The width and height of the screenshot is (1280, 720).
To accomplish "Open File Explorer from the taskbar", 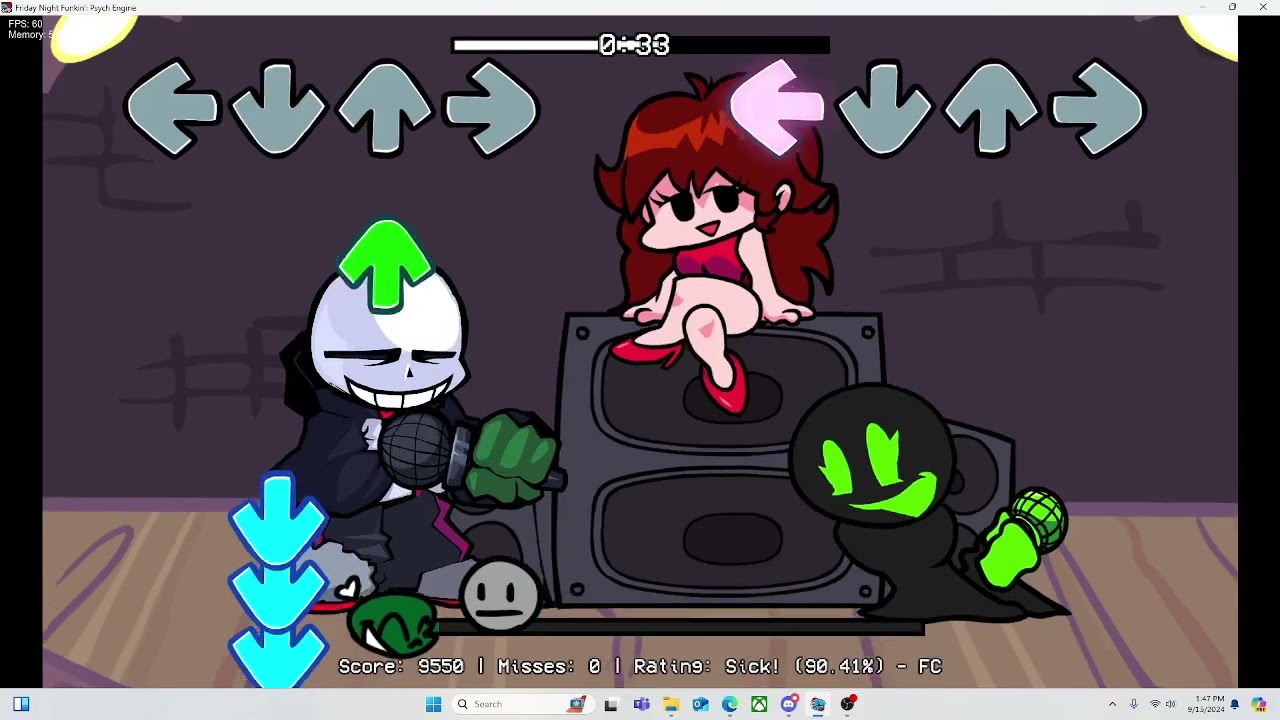I will coord(671,704).
